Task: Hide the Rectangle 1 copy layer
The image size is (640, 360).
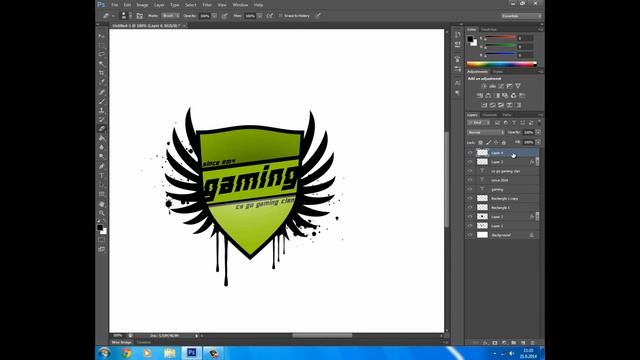Action: pos(470,198)
